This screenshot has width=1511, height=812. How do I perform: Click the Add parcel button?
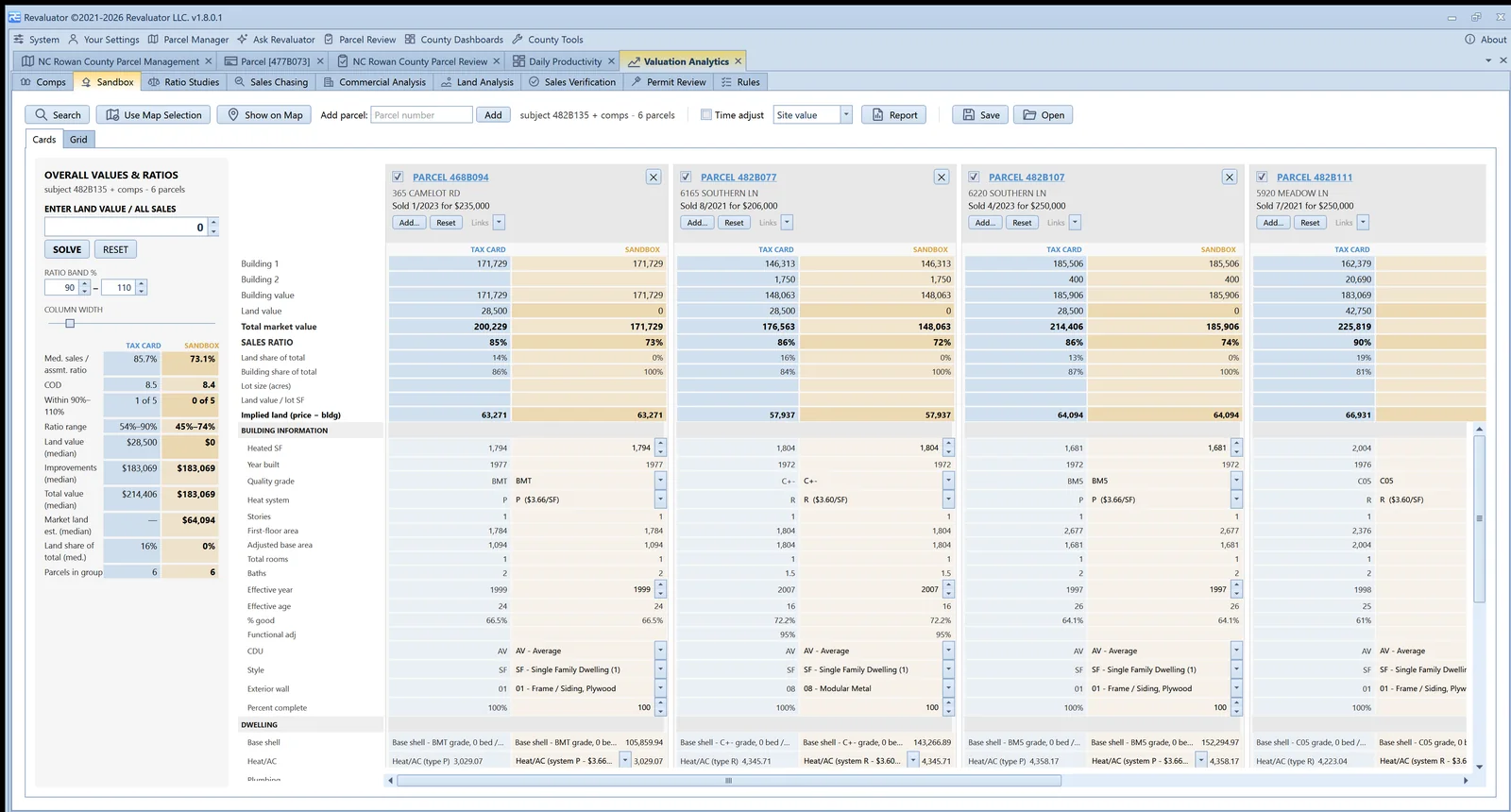[493, 115]
